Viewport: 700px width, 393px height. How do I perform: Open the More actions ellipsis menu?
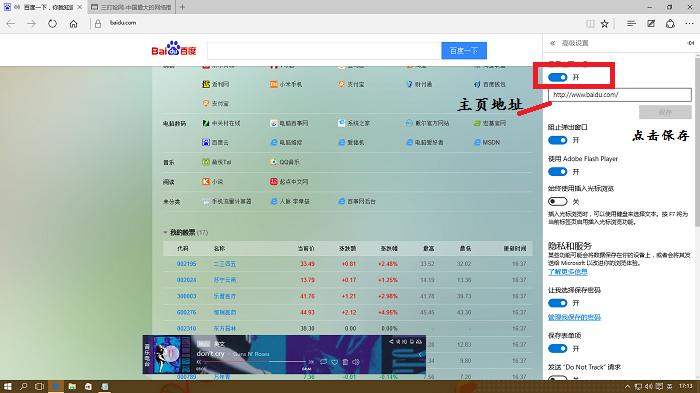click(x=689, y=24)
